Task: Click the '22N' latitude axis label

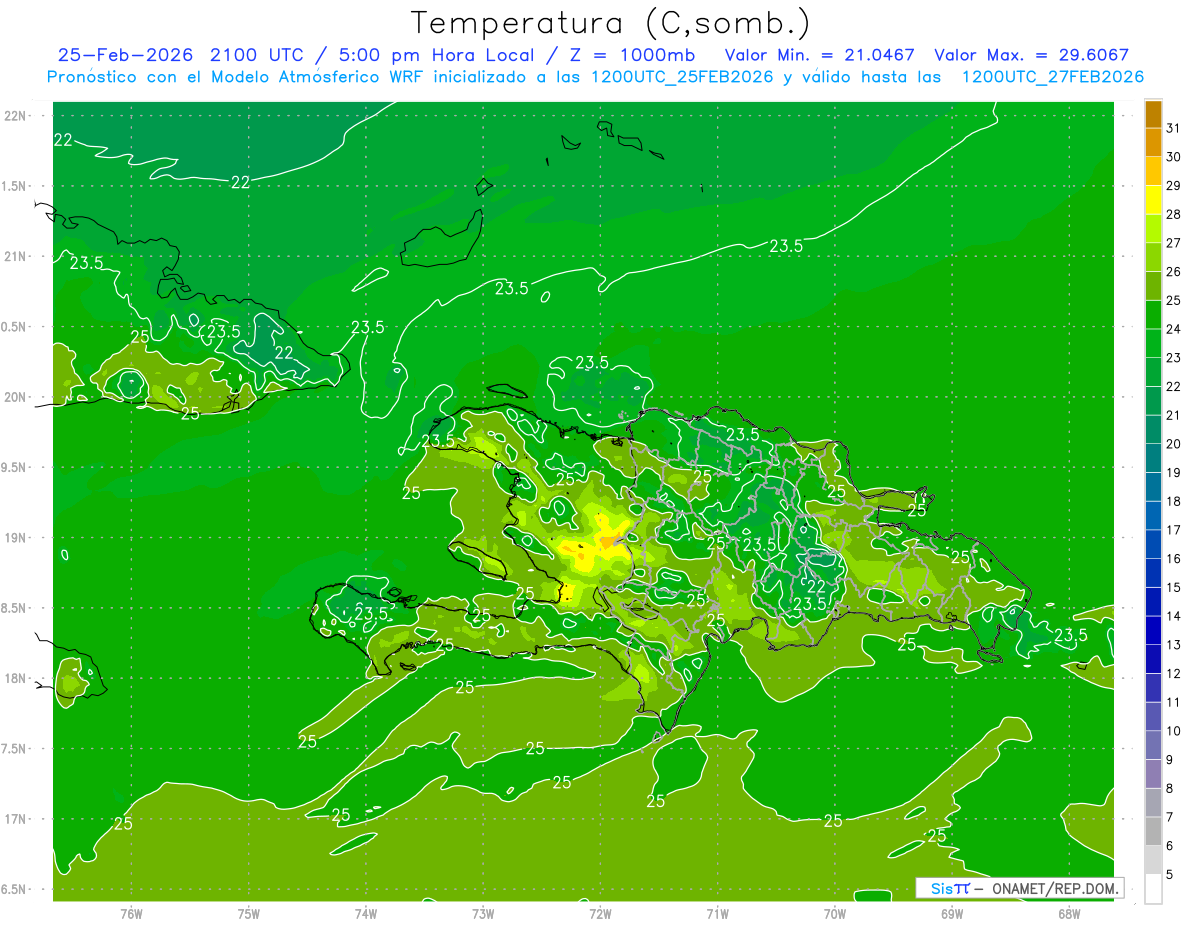Action: 16,116
